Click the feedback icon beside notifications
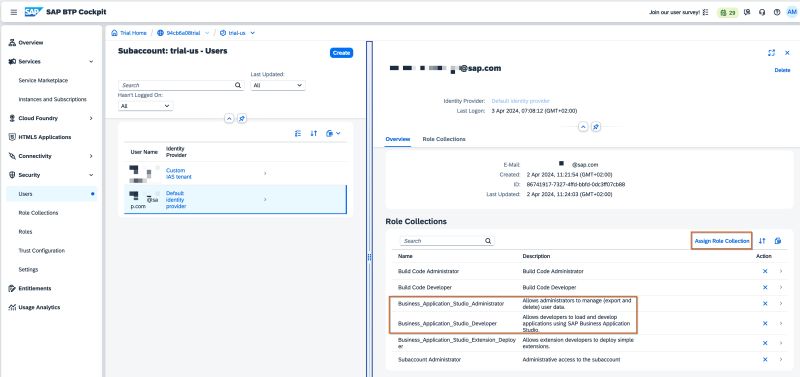The height and width of the screenshot is (377, 800). click(747, 12)
